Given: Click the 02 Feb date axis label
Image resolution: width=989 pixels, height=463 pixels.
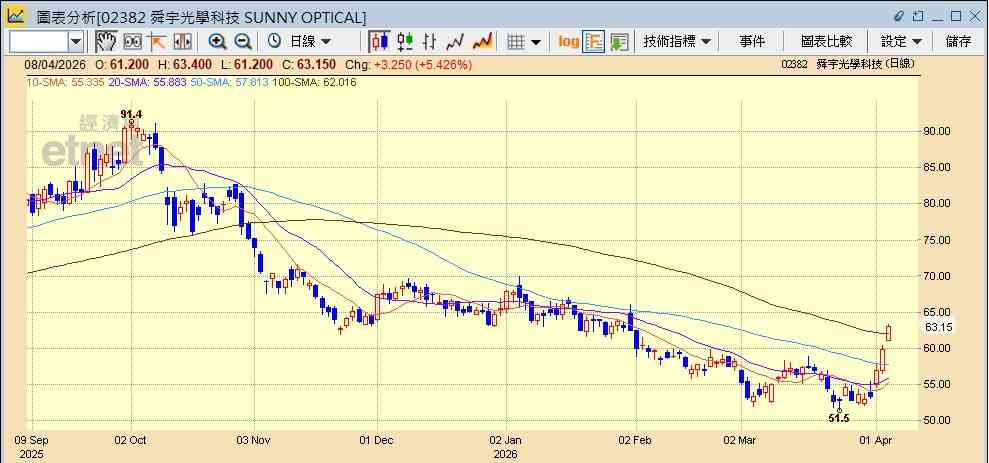Looking at the screenshot, I should [634, 439].
